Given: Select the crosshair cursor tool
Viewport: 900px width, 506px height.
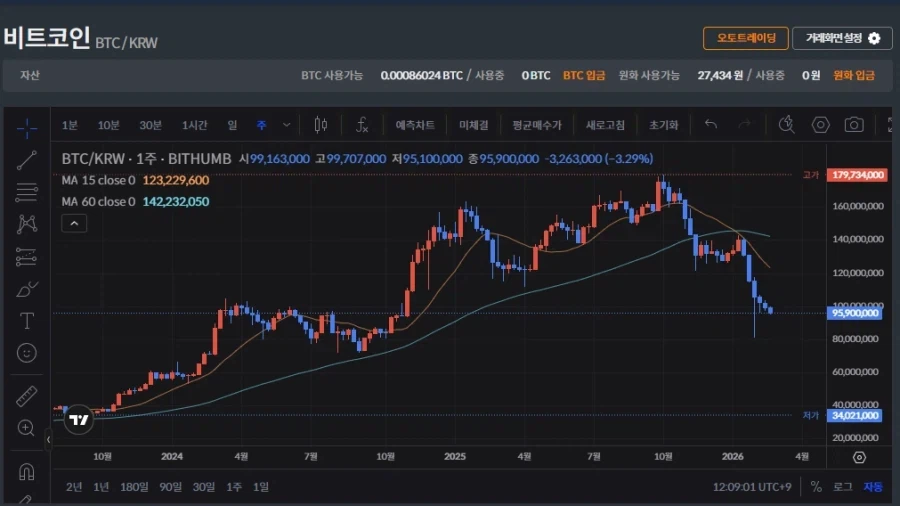Looking at the screenshot, I should pyautogui.click(x=26, y=128).
